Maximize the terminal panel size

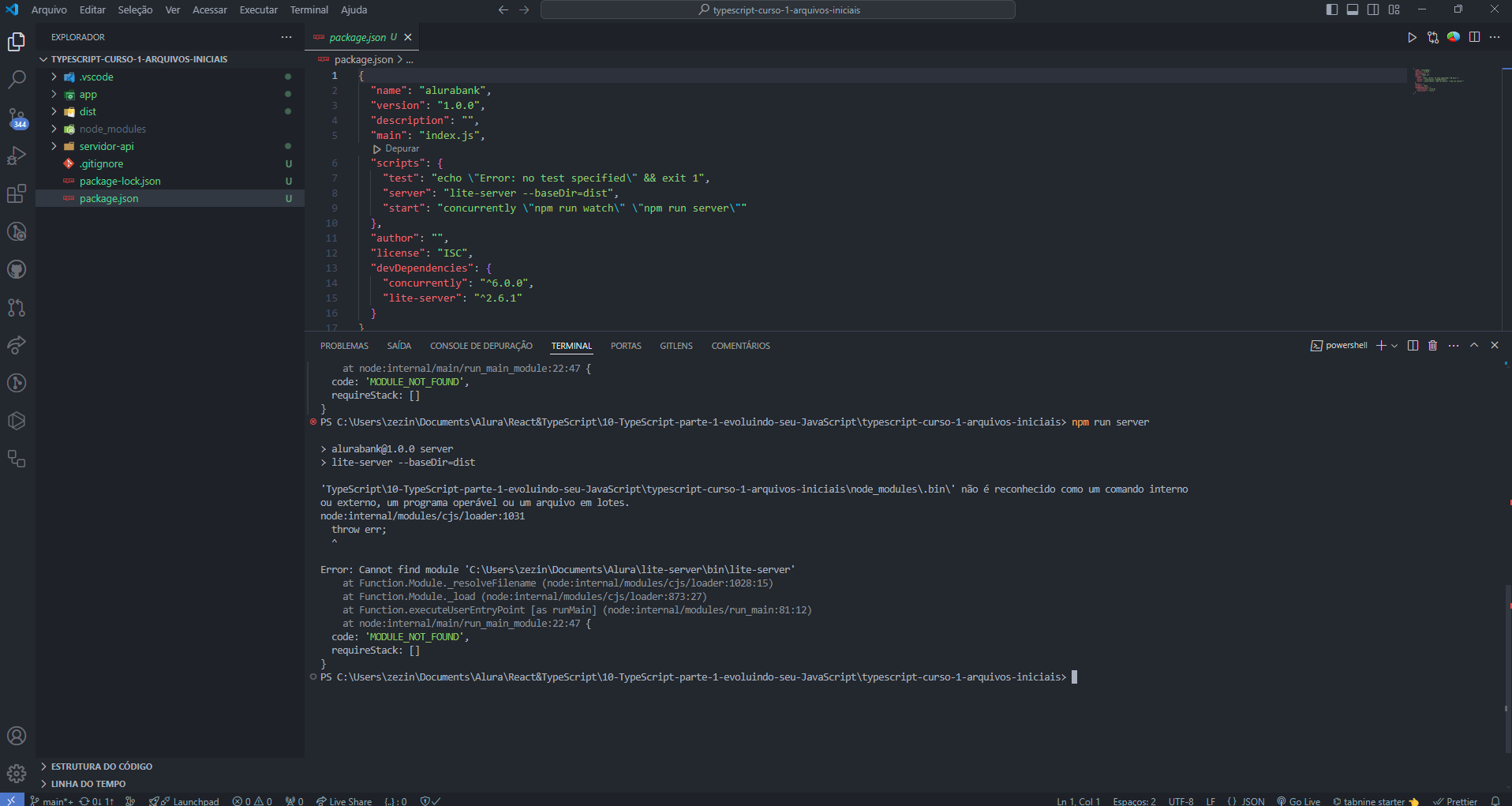click(1474, 345)
